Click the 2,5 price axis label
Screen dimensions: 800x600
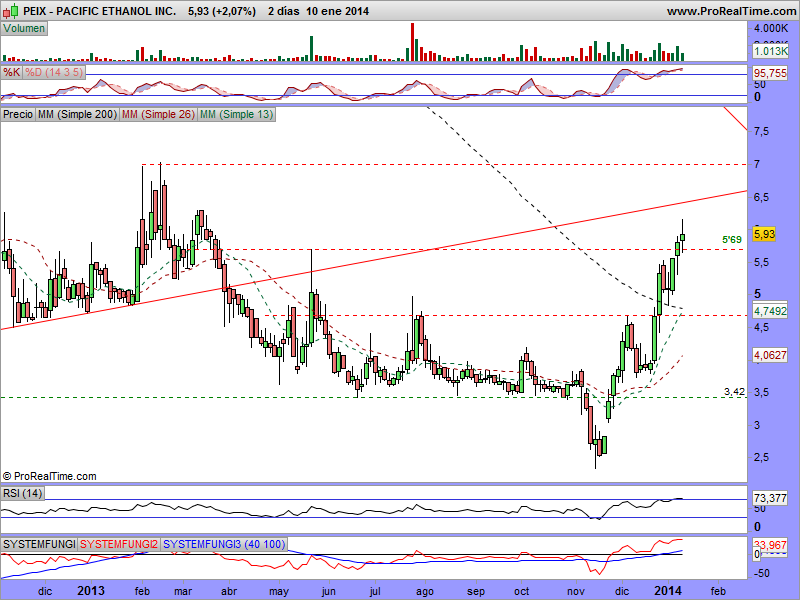pyautogui.click(x=761, y=457)
